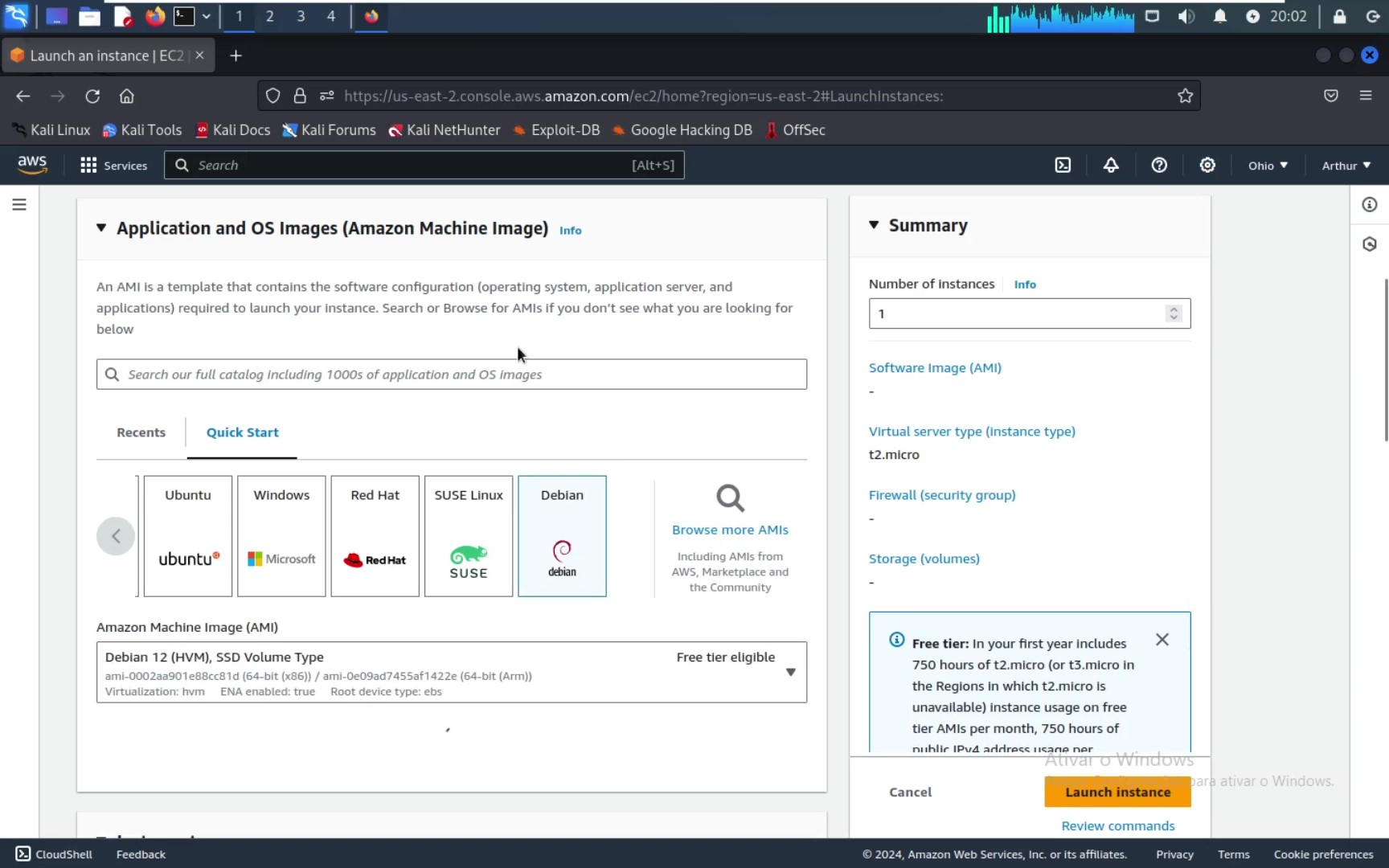The width and height of the screenshot is (1389, 868).
Task: Open Exploit-DB bookmark
Action: pyautogui.click(x=556, y=130)
